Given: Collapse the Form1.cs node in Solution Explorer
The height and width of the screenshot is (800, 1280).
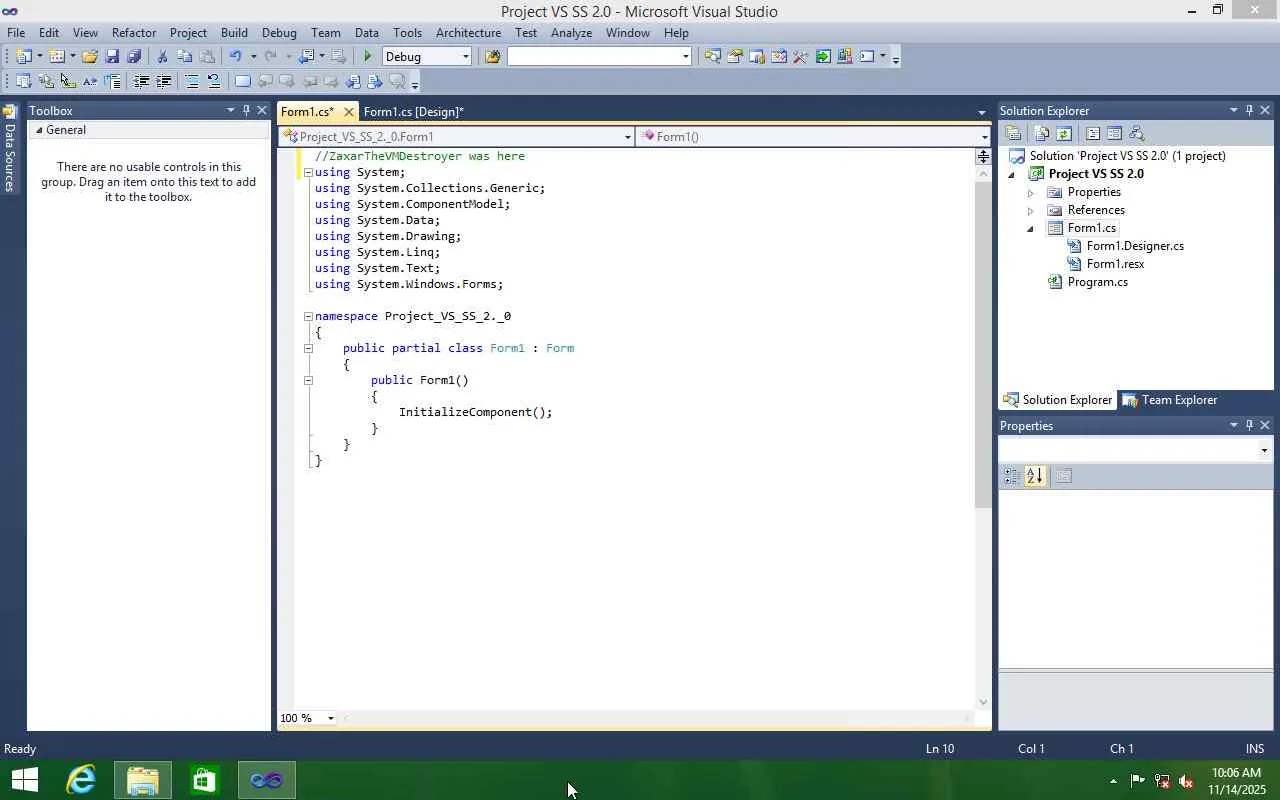Looking at the screenshot, I should 1031,228.
